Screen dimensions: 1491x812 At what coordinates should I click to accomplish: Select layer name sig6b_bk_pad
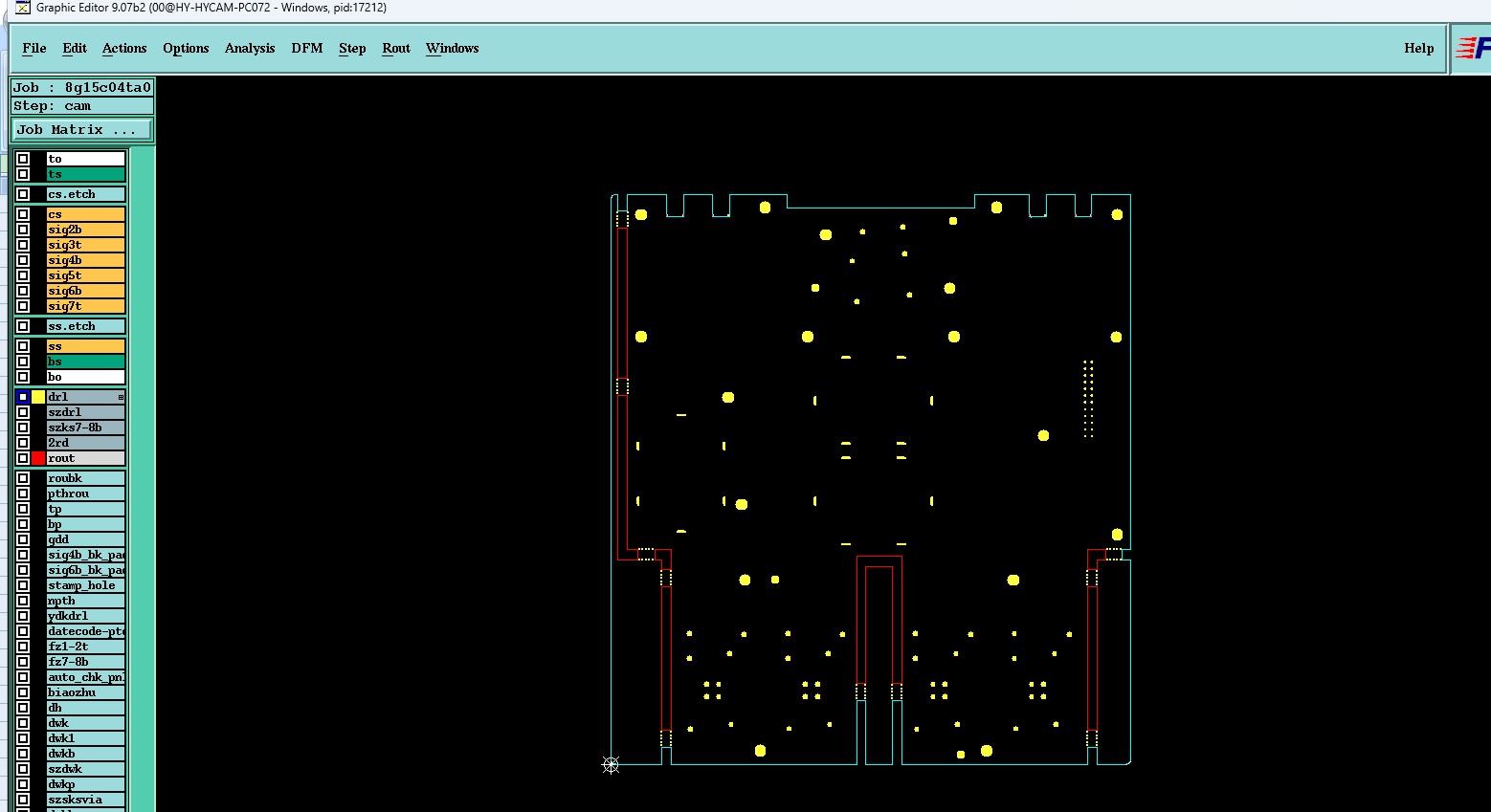(86, 570)
